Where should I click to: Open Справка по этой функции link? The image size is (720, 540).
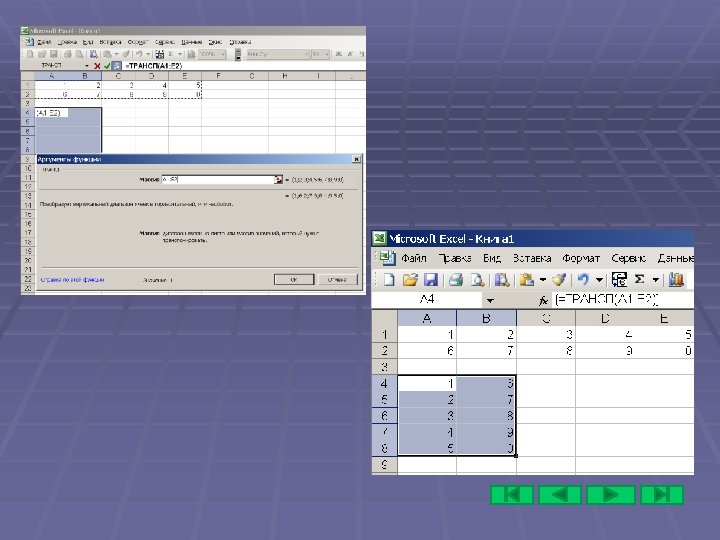tap(73, 280)
